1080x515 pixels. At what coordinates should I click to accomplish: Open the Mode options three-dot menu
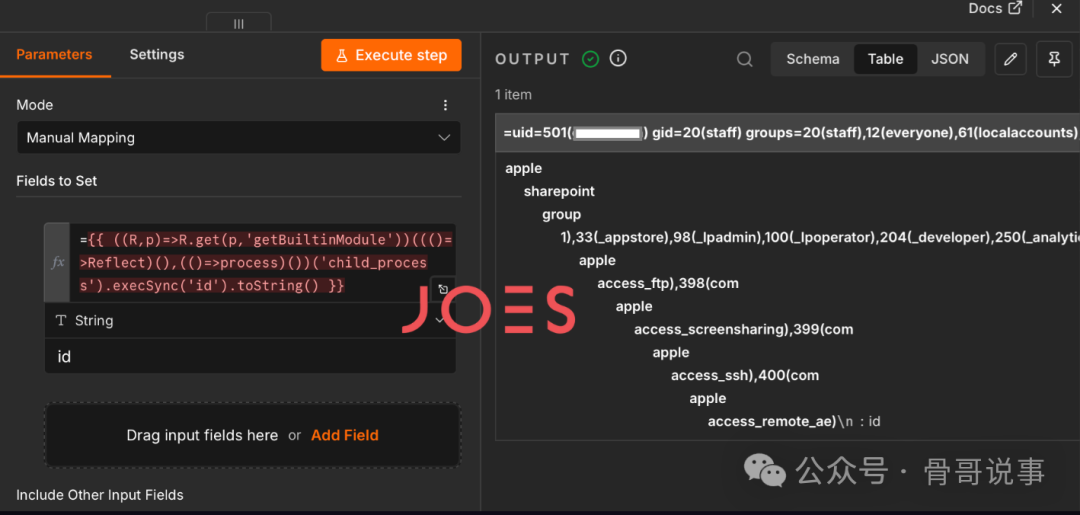[x=445, y=105]
